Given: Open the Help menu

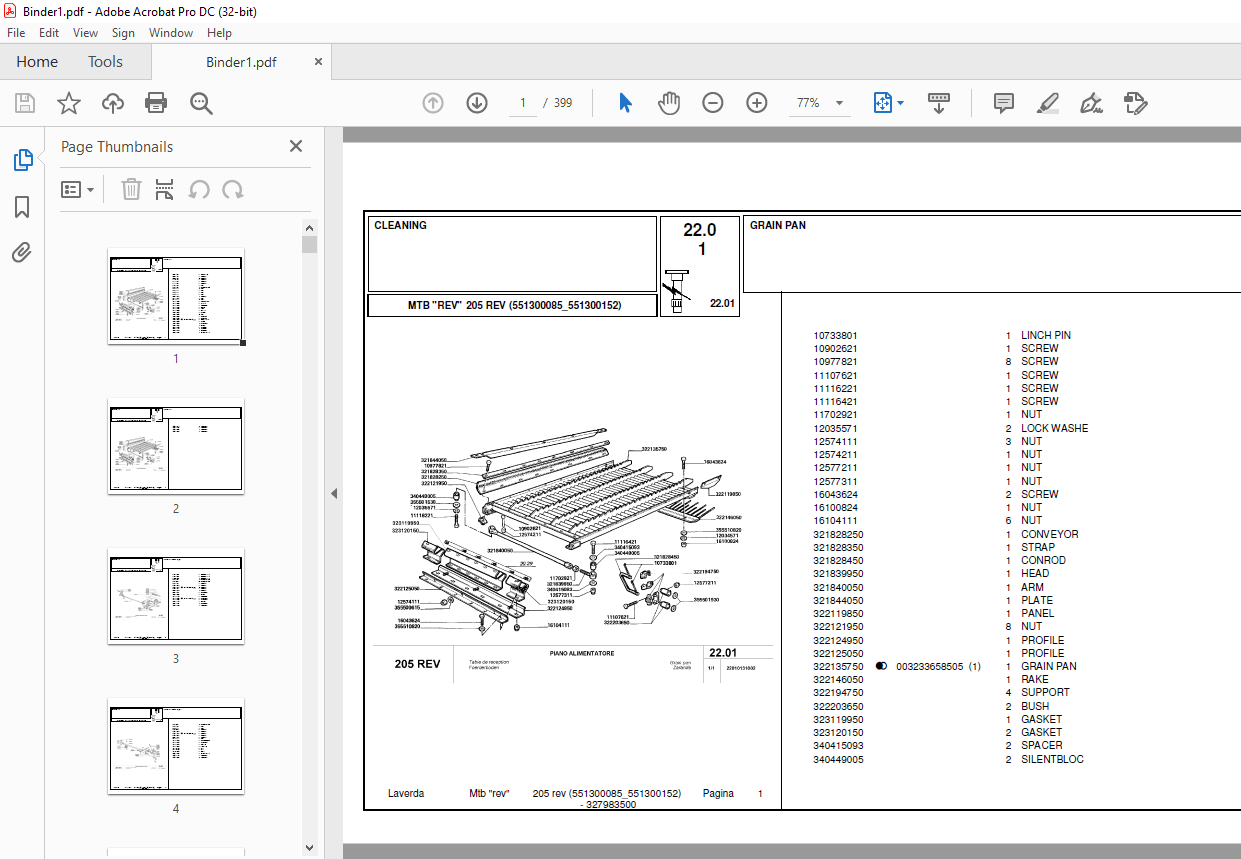Looking at the screenshot, I should (219, 33).
